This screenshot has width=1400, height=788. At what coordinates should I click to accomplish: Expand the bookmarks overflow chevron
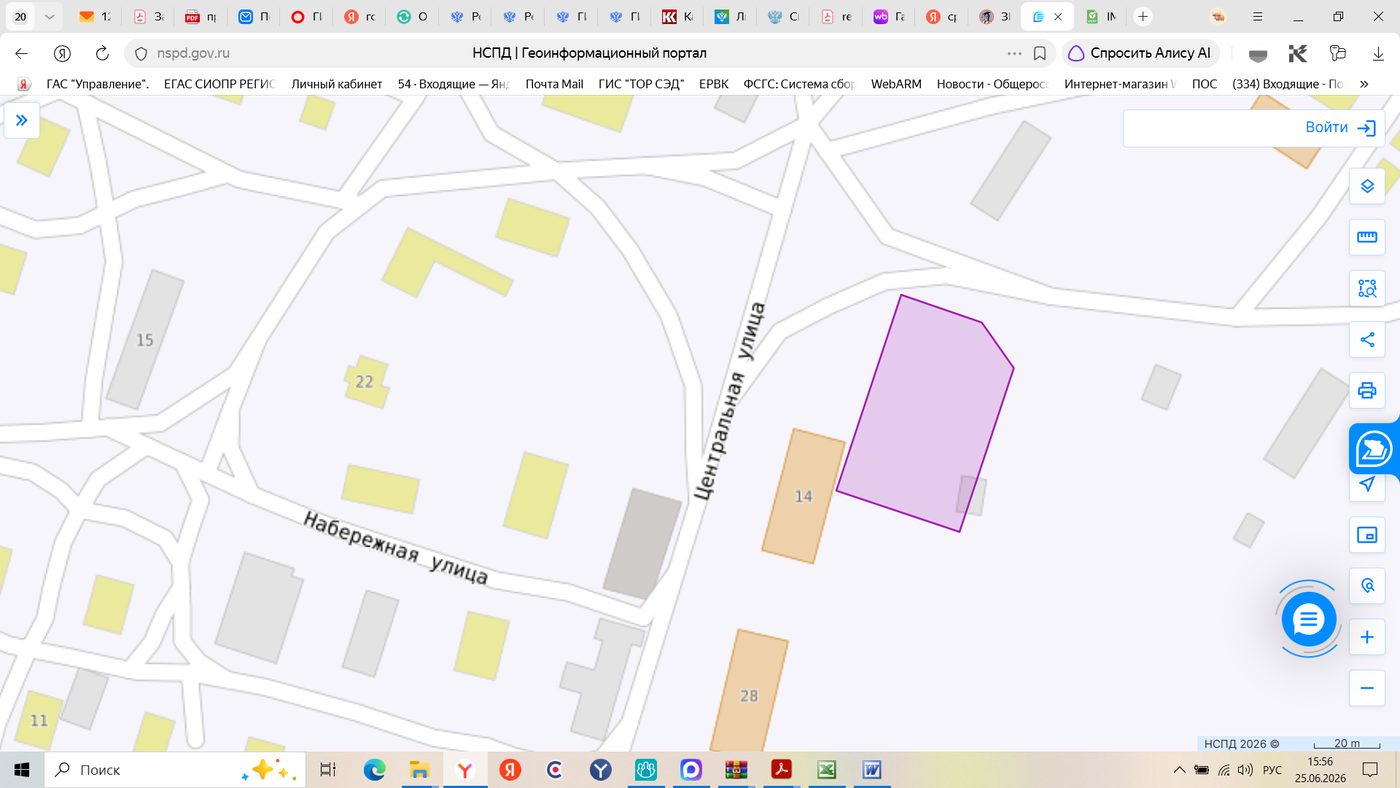1364,84
